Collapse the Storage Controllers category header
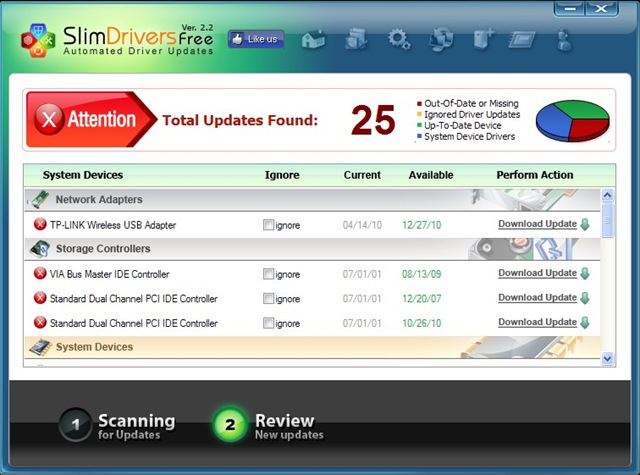640x475 pixels. pos(312,249)
